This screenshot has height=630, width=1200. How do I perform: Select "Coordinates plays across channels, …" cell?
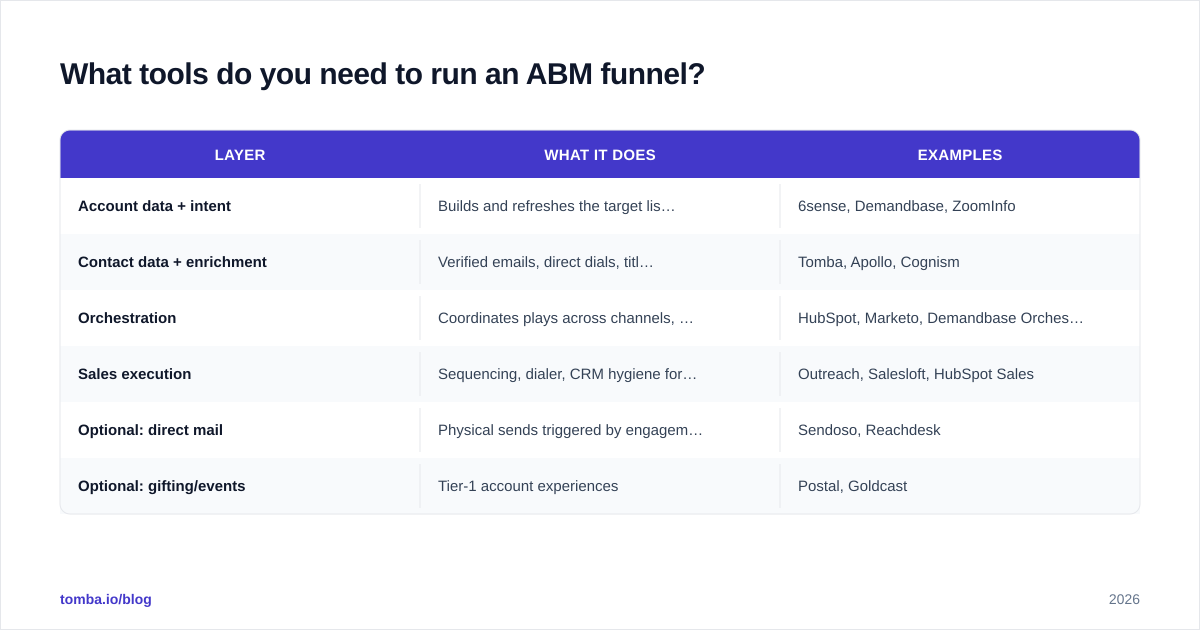(x=600, y=318)
